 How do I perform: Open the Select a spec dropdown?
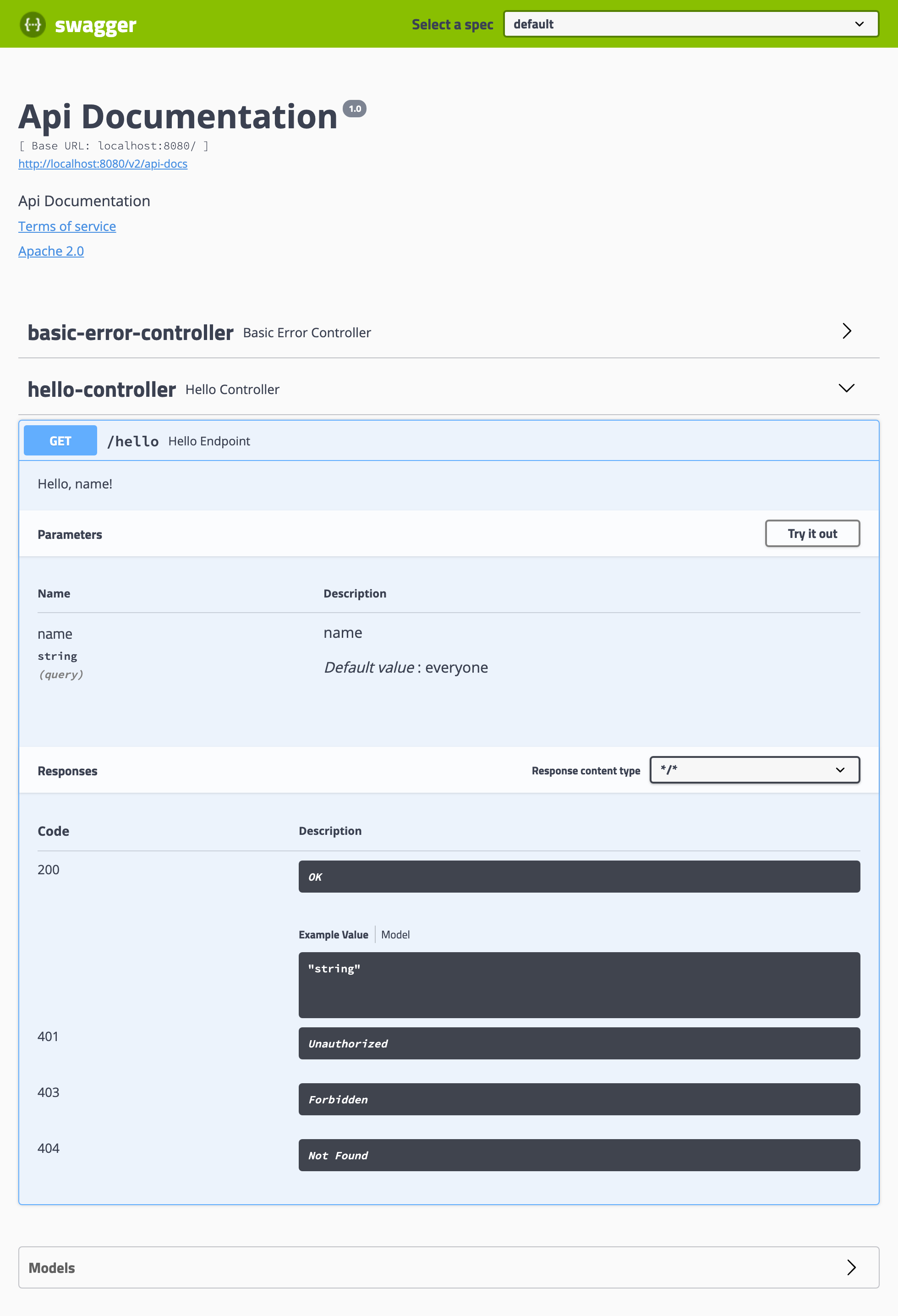pyautogui.click(x=691, y=24)
